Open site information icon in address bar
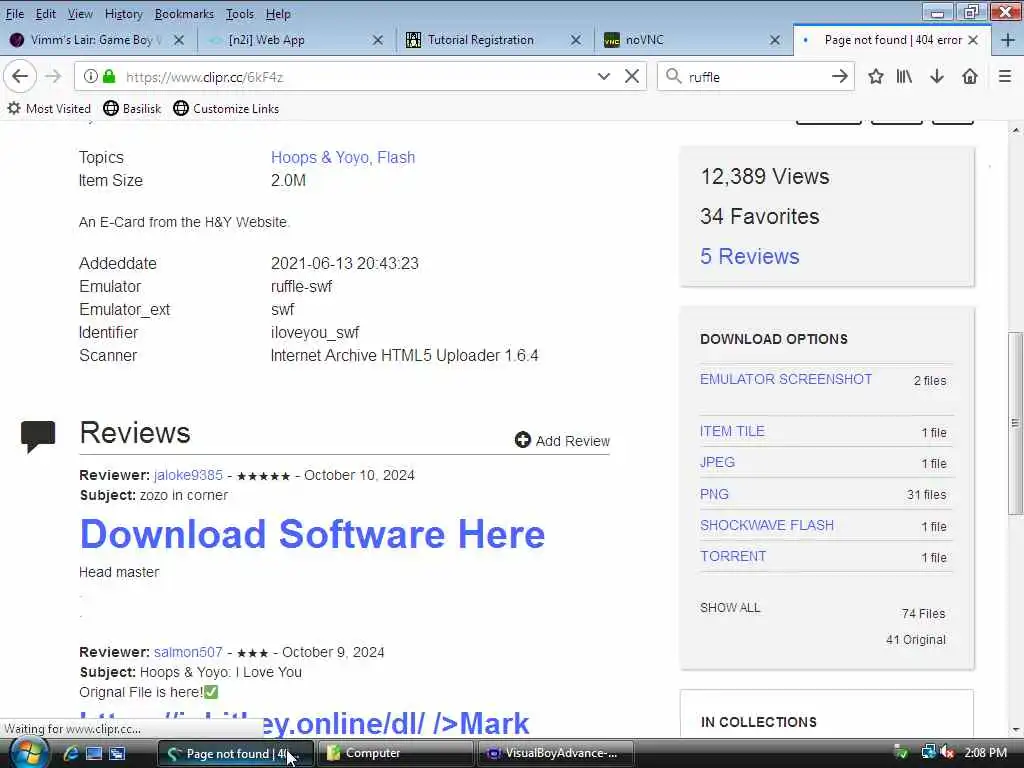1024x768 pixels. [x=91, y=76]
